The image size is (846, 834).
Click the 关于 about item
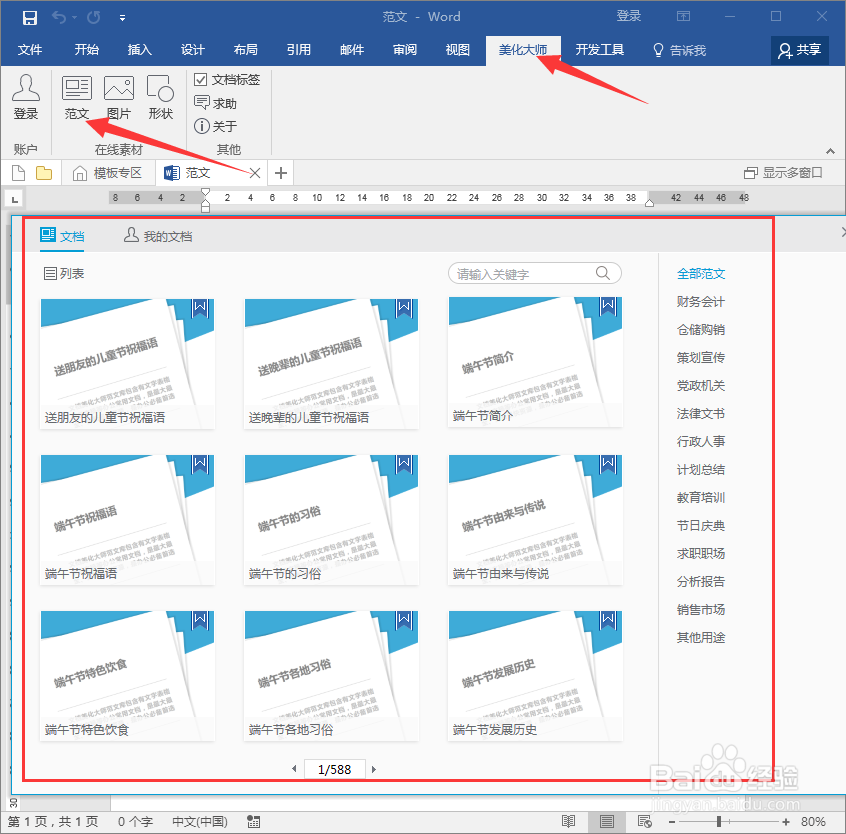tap(216, 126)
